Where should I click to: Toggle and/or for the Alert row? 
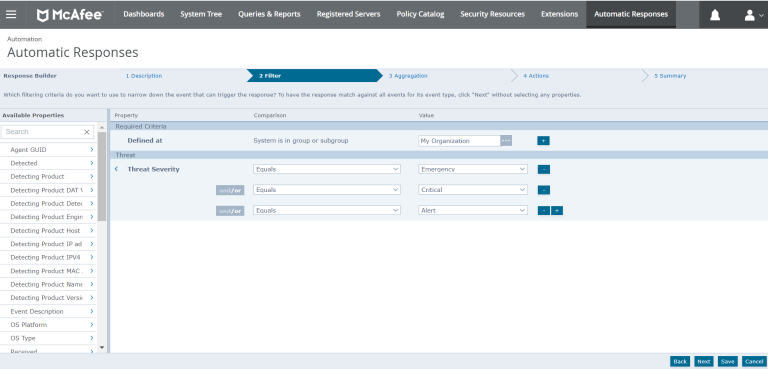pyautogui.click(x=230, y=211)
